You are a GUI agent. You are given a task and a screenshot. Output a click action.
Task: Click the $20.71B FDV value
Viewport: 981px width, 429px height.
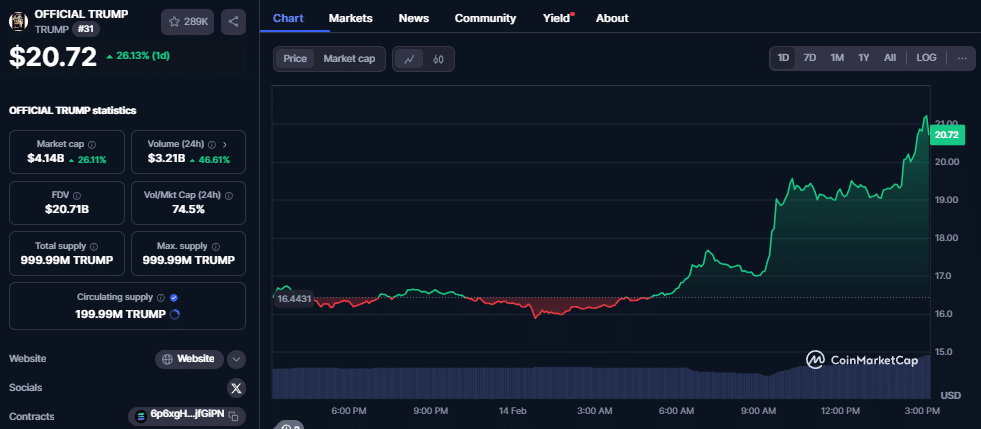pyautogui.click(x=67, y=209)
